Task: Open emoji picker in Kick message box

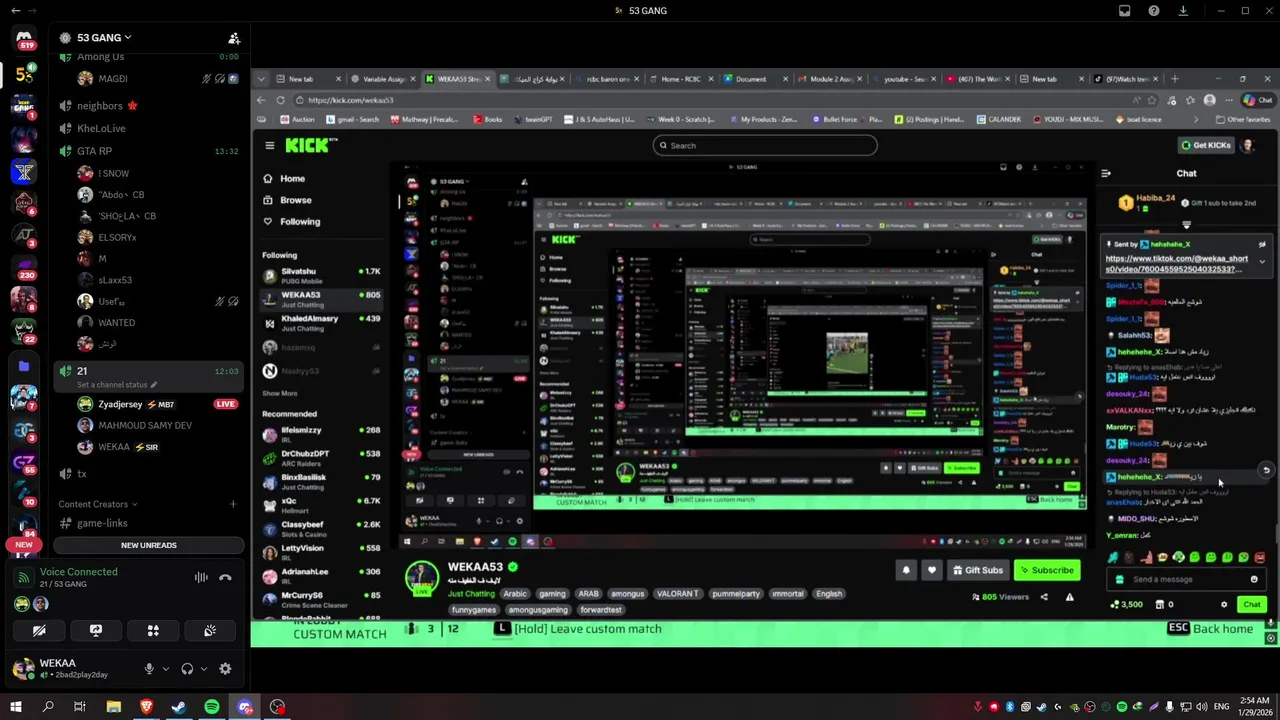Action: point(1254,579)
